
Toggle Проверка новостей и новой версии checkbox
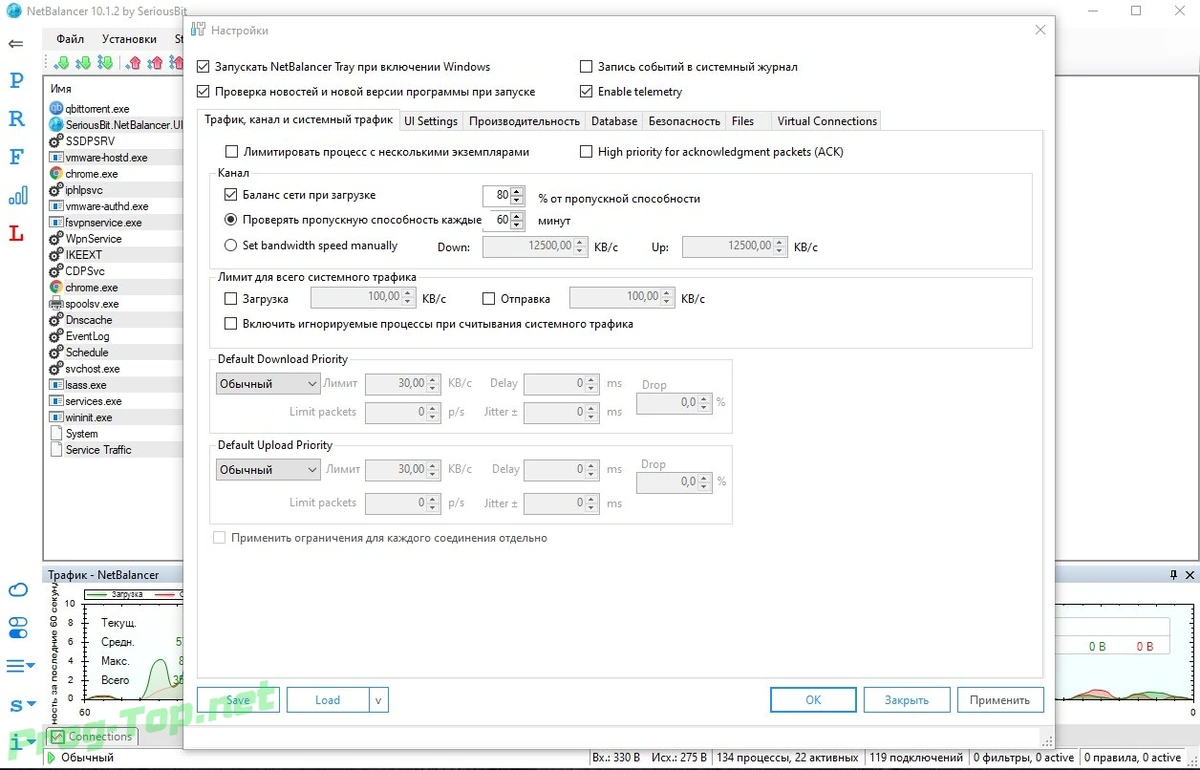click(x=205, y=91)
